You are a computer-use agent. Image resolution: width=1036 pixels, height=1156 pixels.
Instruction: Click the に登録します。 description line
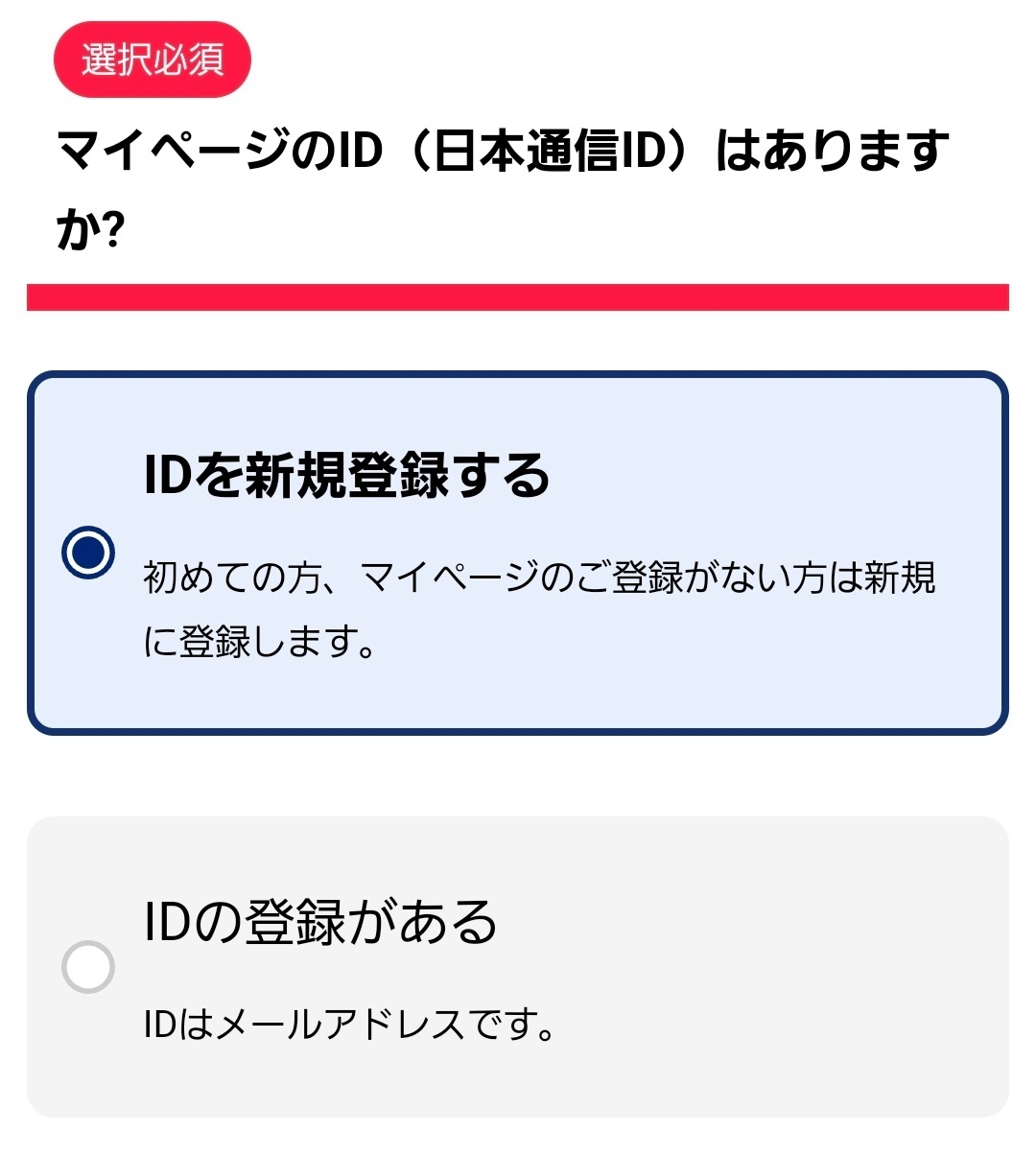tap(259, 642)
